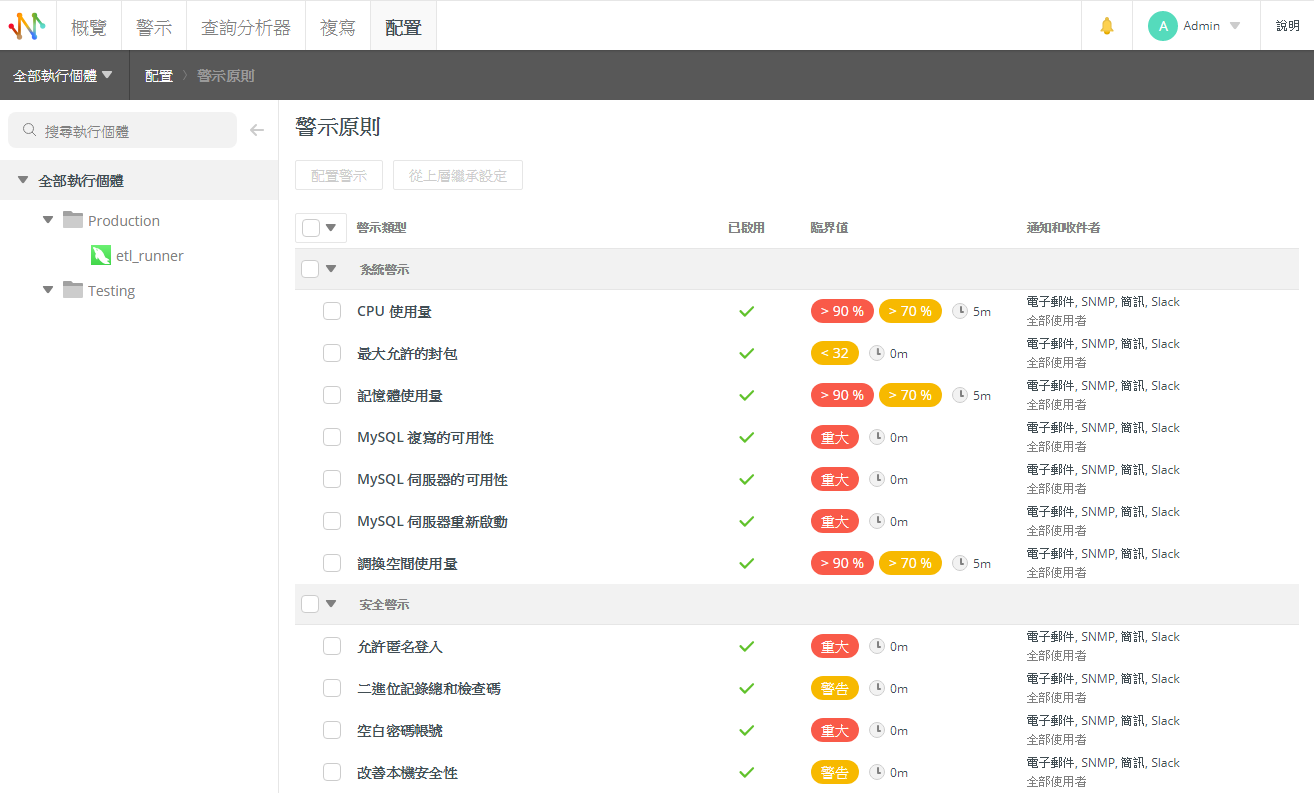Image resolution: width=1314 pixels, height=793 pixels.
Task: Click the clock icon in CPU 使用量 row
Action: pyautogui.click(x=960, y=311)
